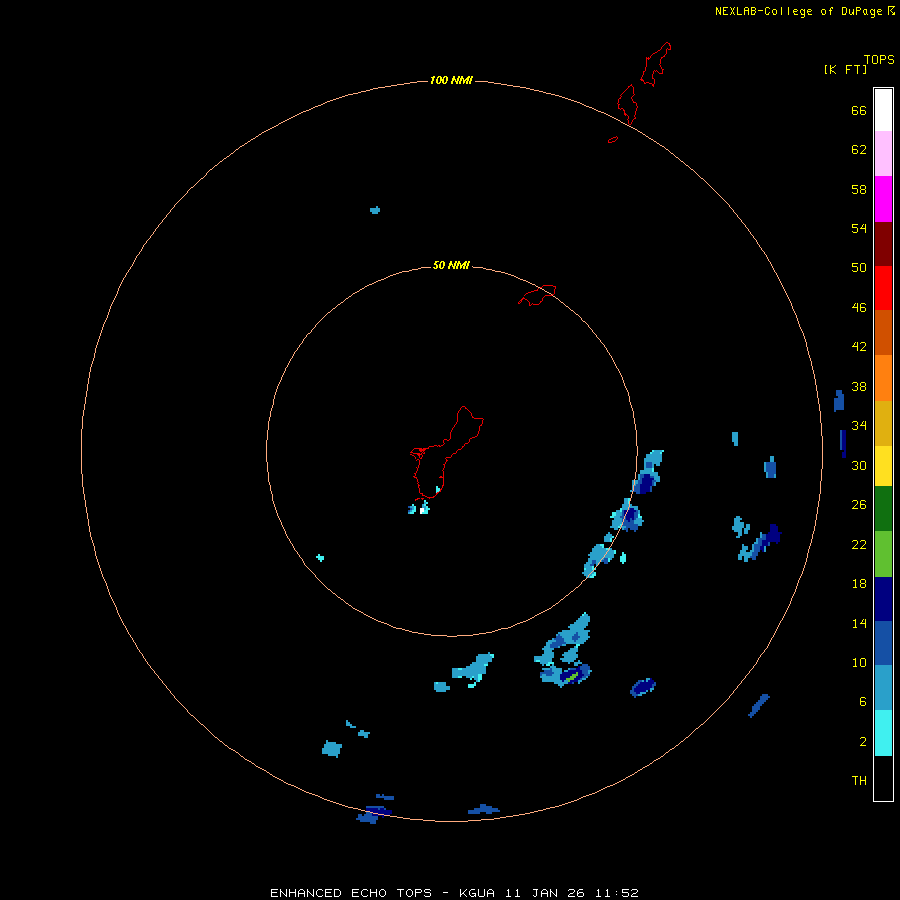Click the light pink 62 kft legend swatch

click(x=883, y=154)
